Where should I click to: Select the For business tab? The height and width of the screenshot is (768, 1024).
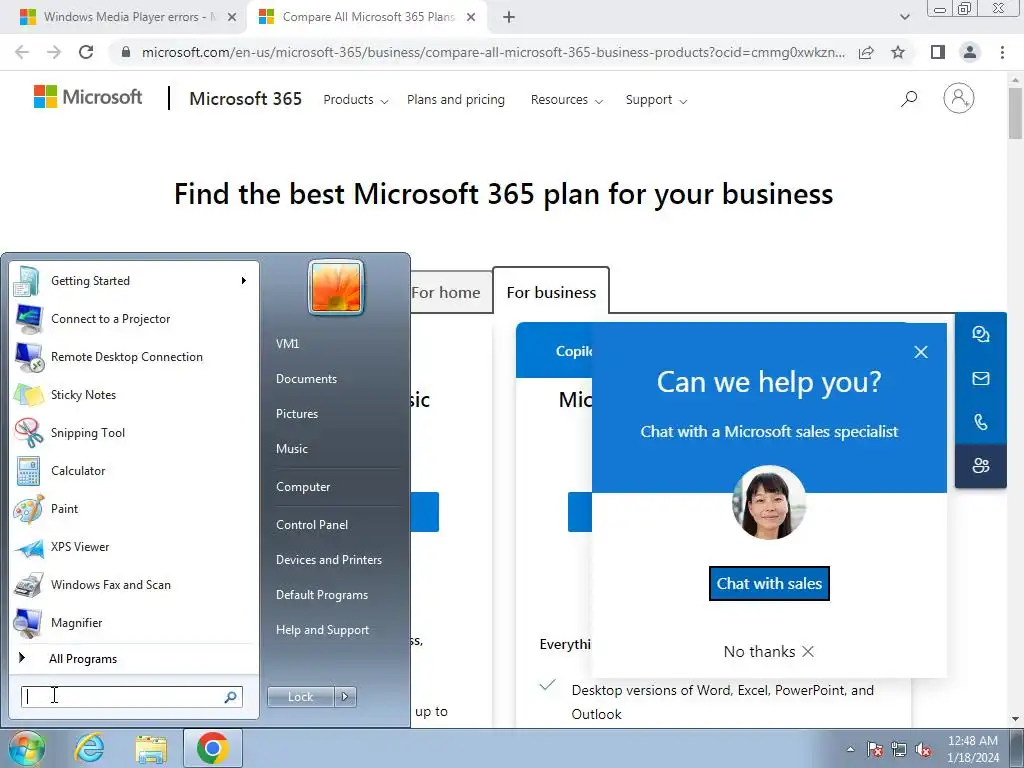pyautogui.click(x=551, y=292)
